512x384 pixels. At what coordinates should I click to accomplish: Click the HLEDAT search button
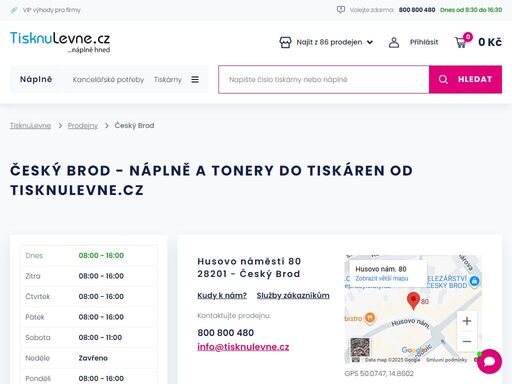(x=465, y=79)
